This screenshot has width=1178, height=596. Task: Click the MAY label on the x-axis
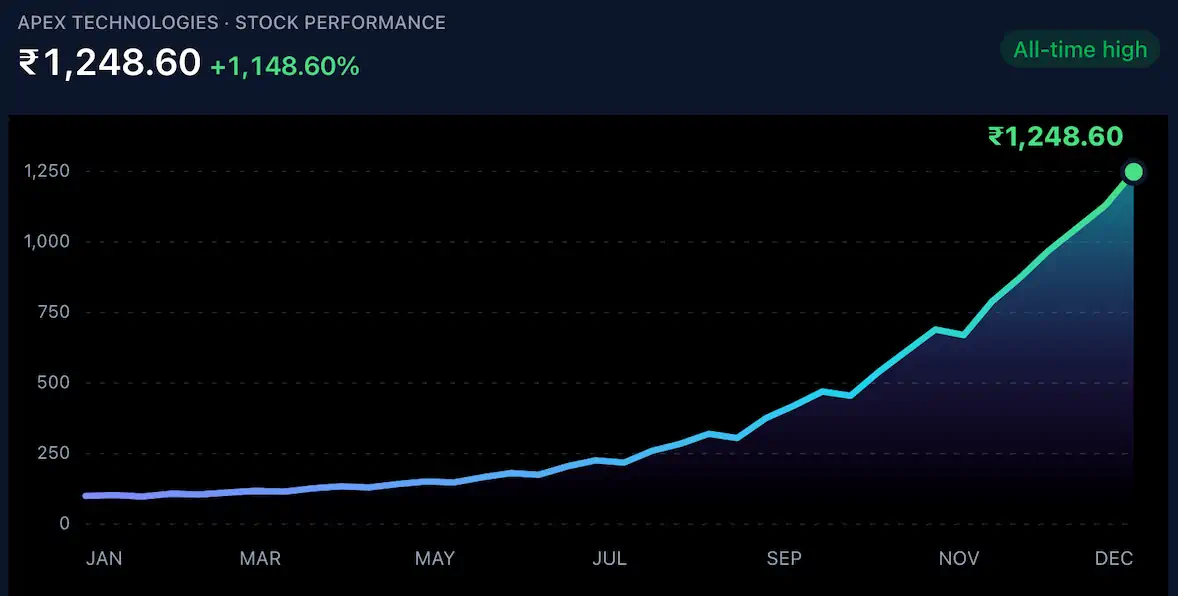point(435,558)
